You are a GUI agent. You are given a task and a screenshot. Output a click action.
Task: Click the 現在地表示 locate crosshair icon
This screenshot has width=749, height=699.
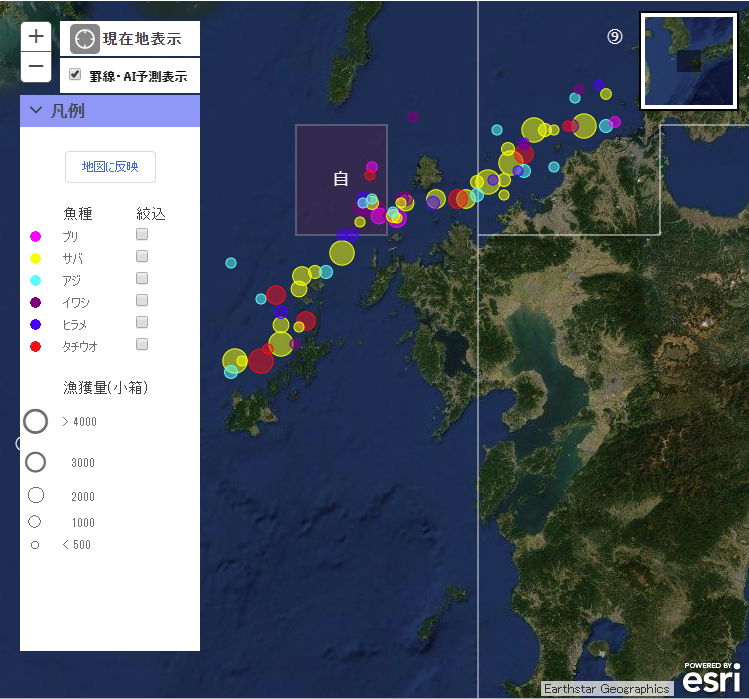pos(85,39)
